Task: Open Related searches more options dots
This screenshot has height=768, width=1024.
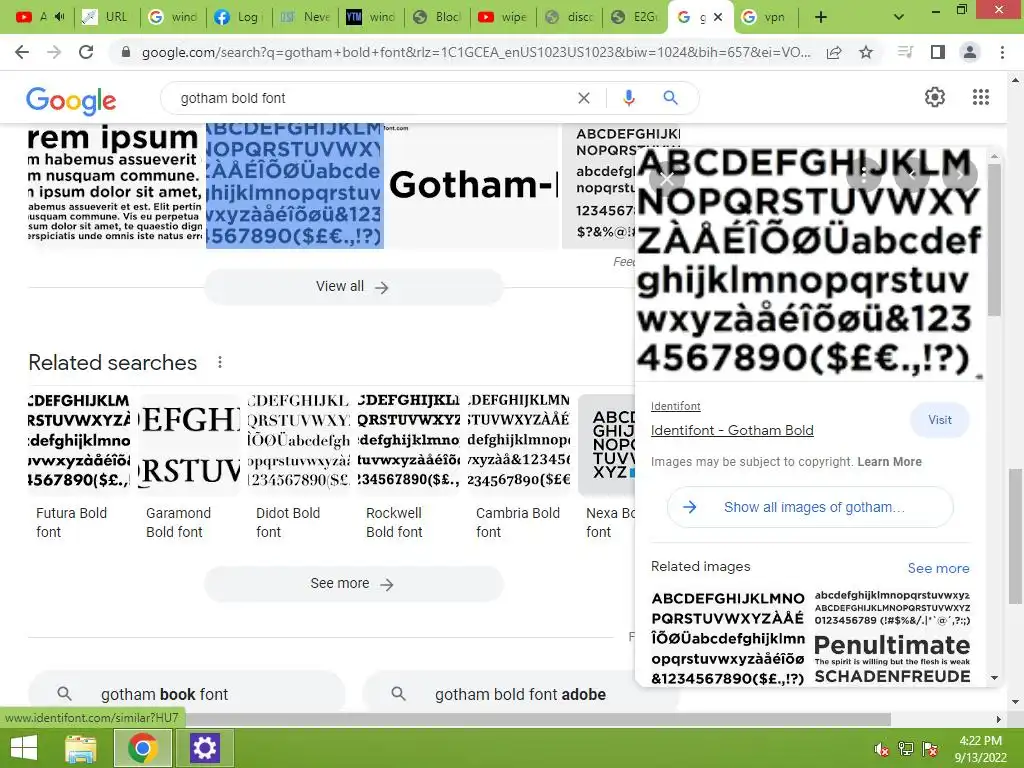Action: point(220,362)
